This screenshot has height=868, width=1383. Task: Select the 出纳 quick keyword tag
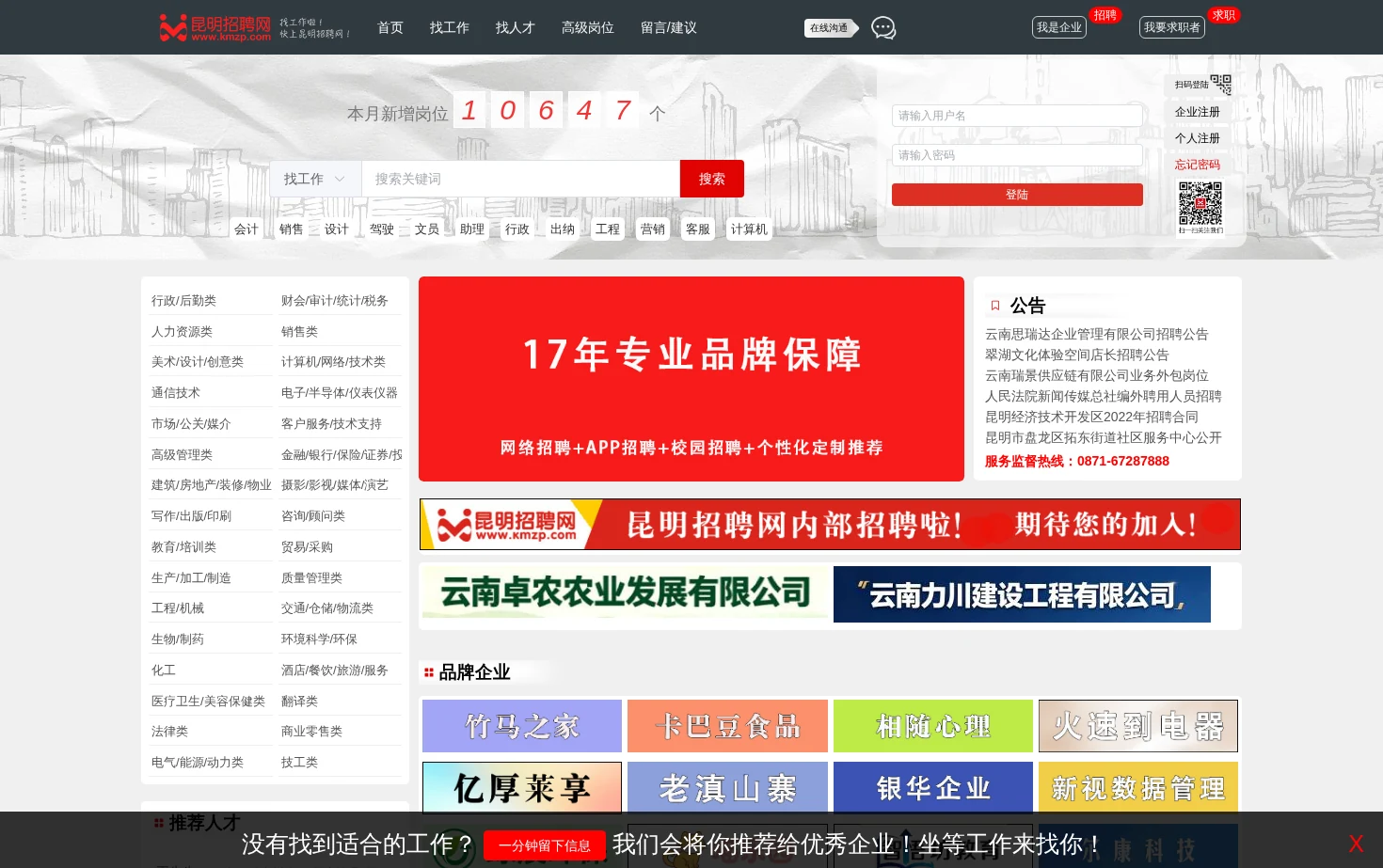point(563,229)
